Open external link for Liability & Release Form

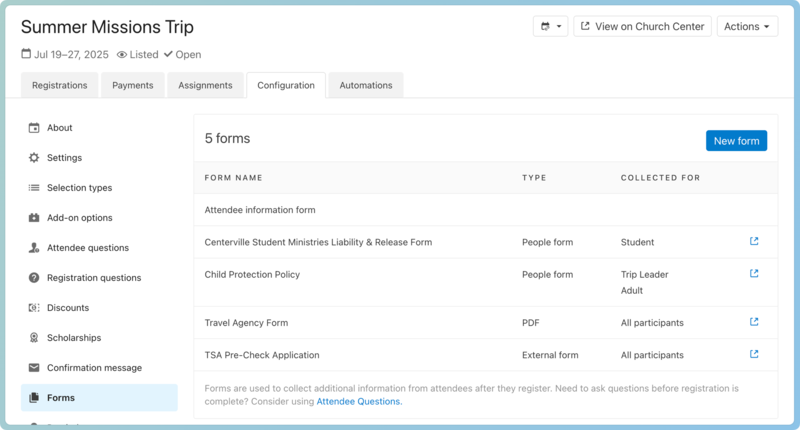click(x=754, y=241)
